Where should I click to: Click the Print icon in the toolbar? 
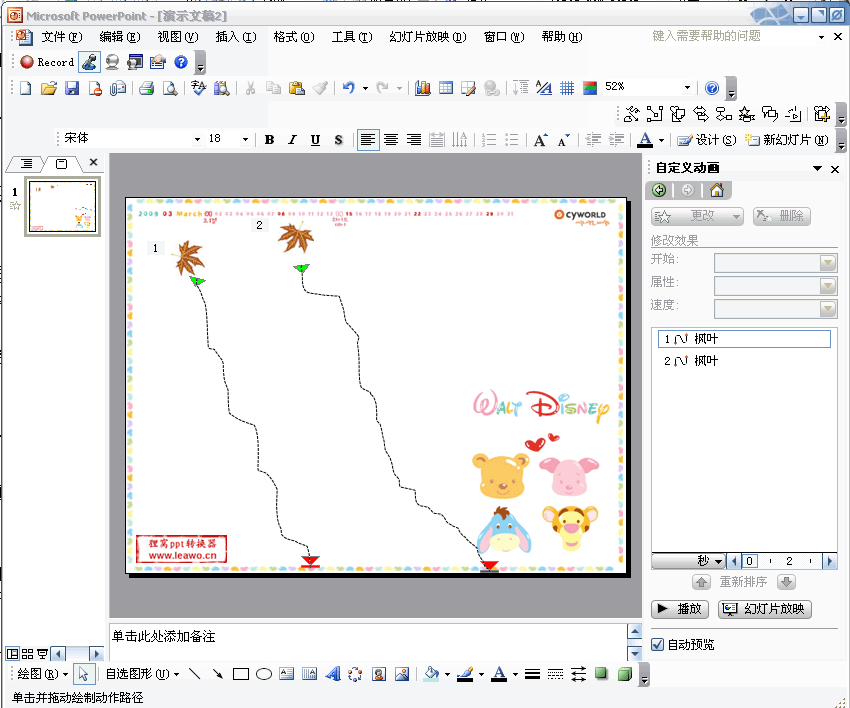(146, 88)
